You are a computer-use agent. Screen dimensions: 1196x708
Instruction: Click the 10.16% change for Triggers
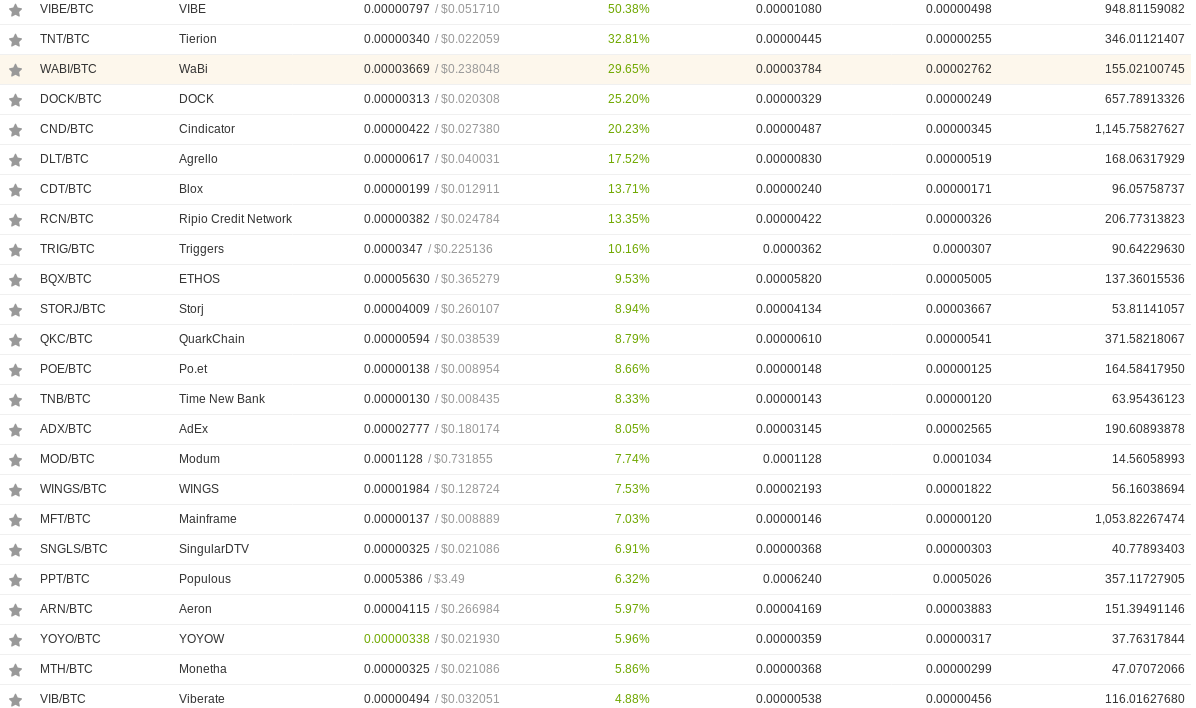pos(629,249)
